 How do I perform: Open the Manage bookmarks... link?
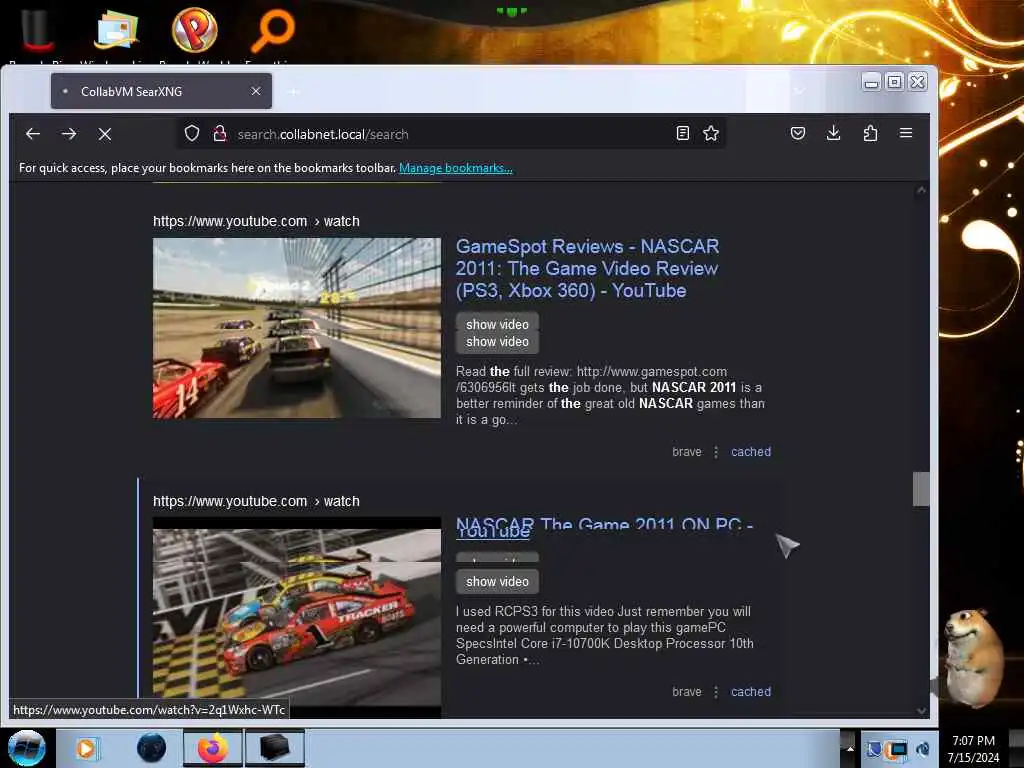click(x=456, y=168)
